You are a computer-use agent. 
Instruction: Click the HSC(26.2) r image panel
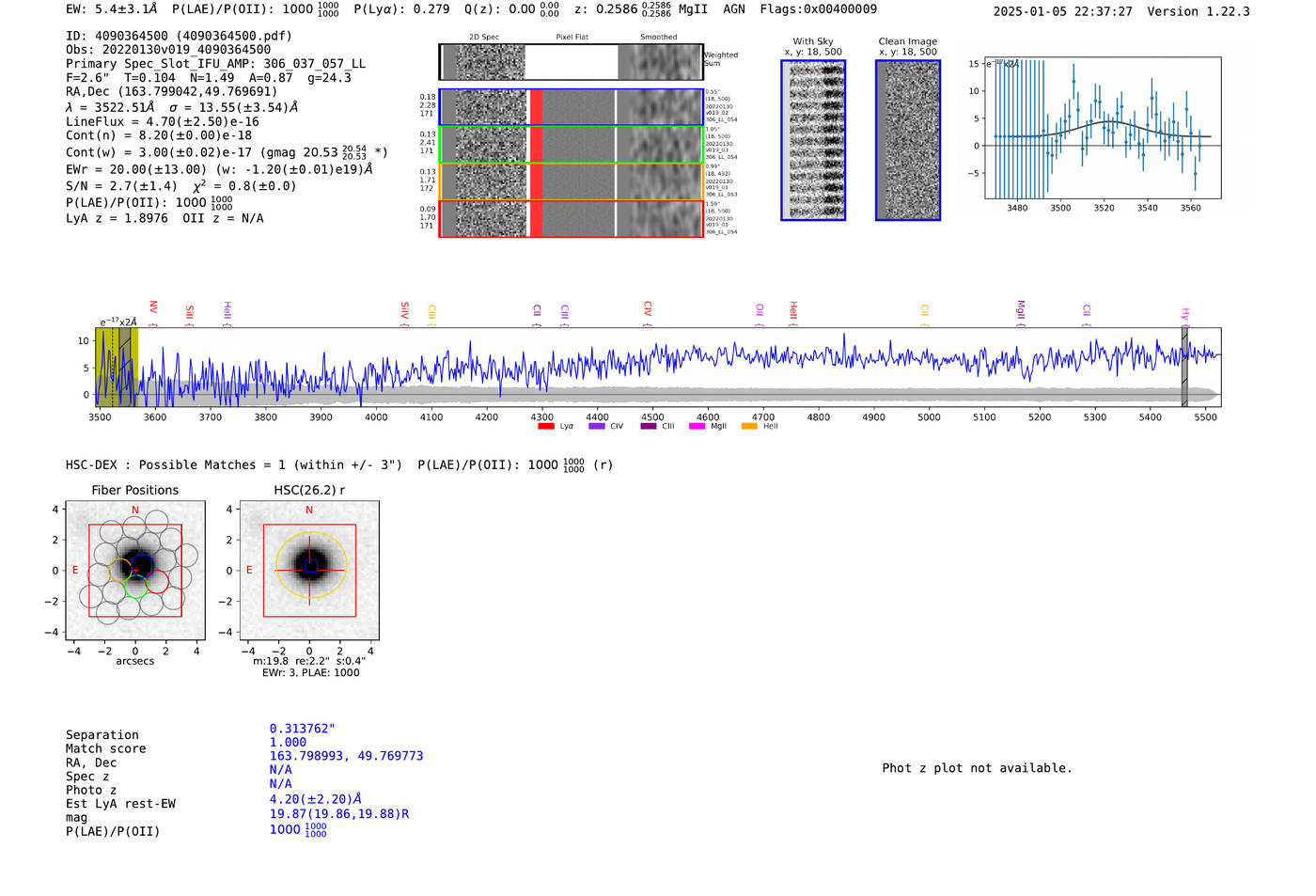tap(309, 571)
